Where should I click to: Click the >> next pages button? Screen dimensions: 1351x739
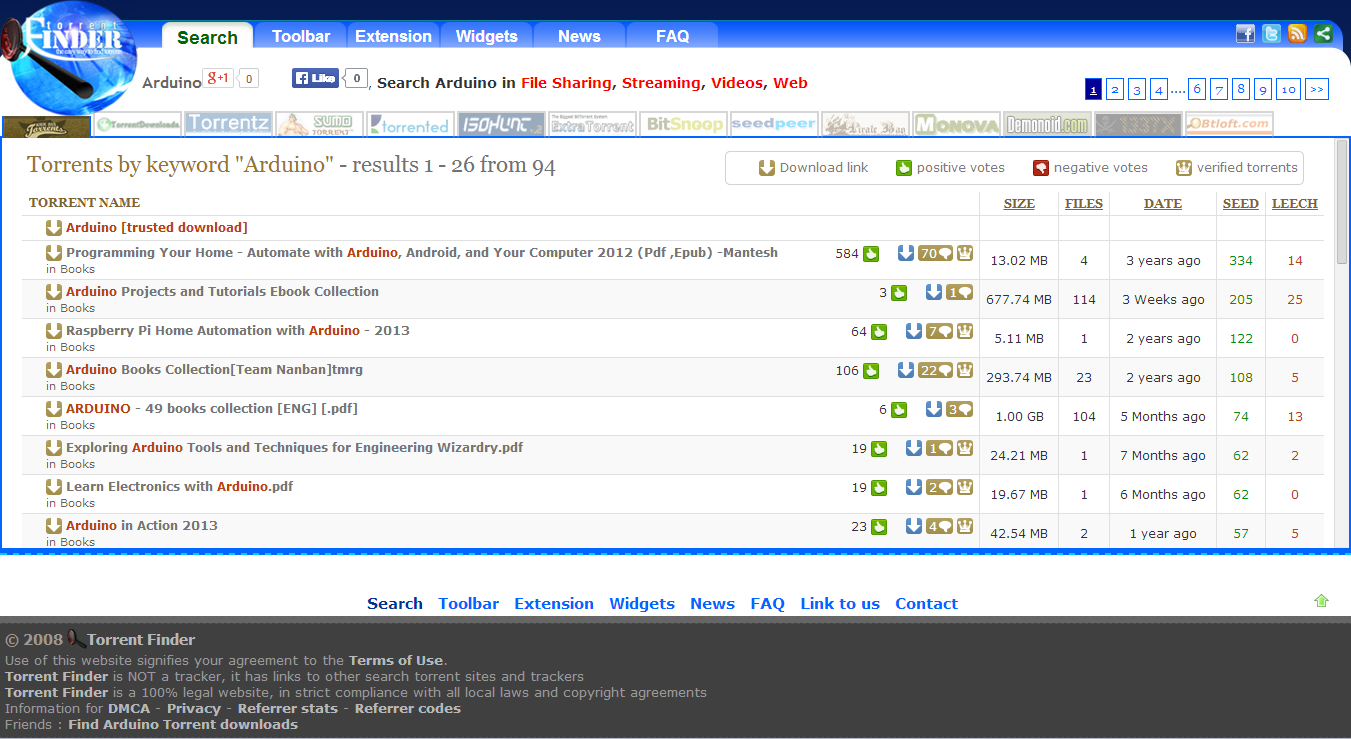pyautogui.click(x=1317, y=89)
